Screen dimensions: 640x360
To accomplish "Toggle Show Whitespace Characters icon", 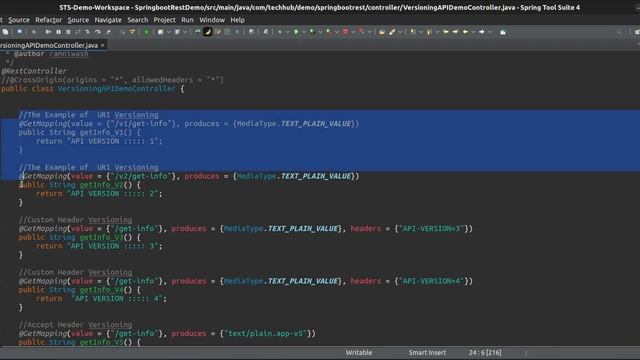I will (237, 32).
